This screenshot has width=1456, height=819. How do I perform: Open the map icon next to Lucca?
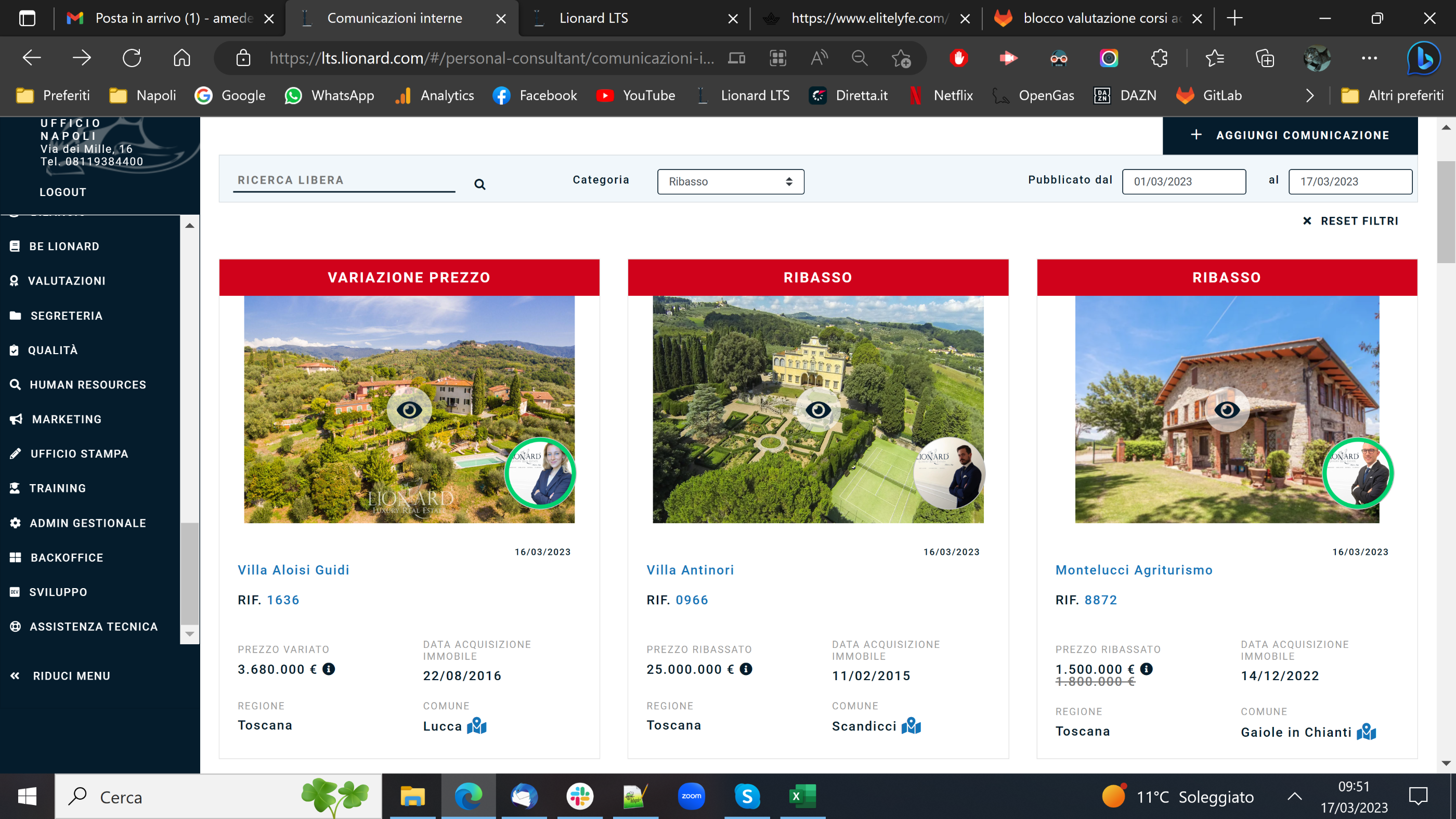click(x=476, y=725)
